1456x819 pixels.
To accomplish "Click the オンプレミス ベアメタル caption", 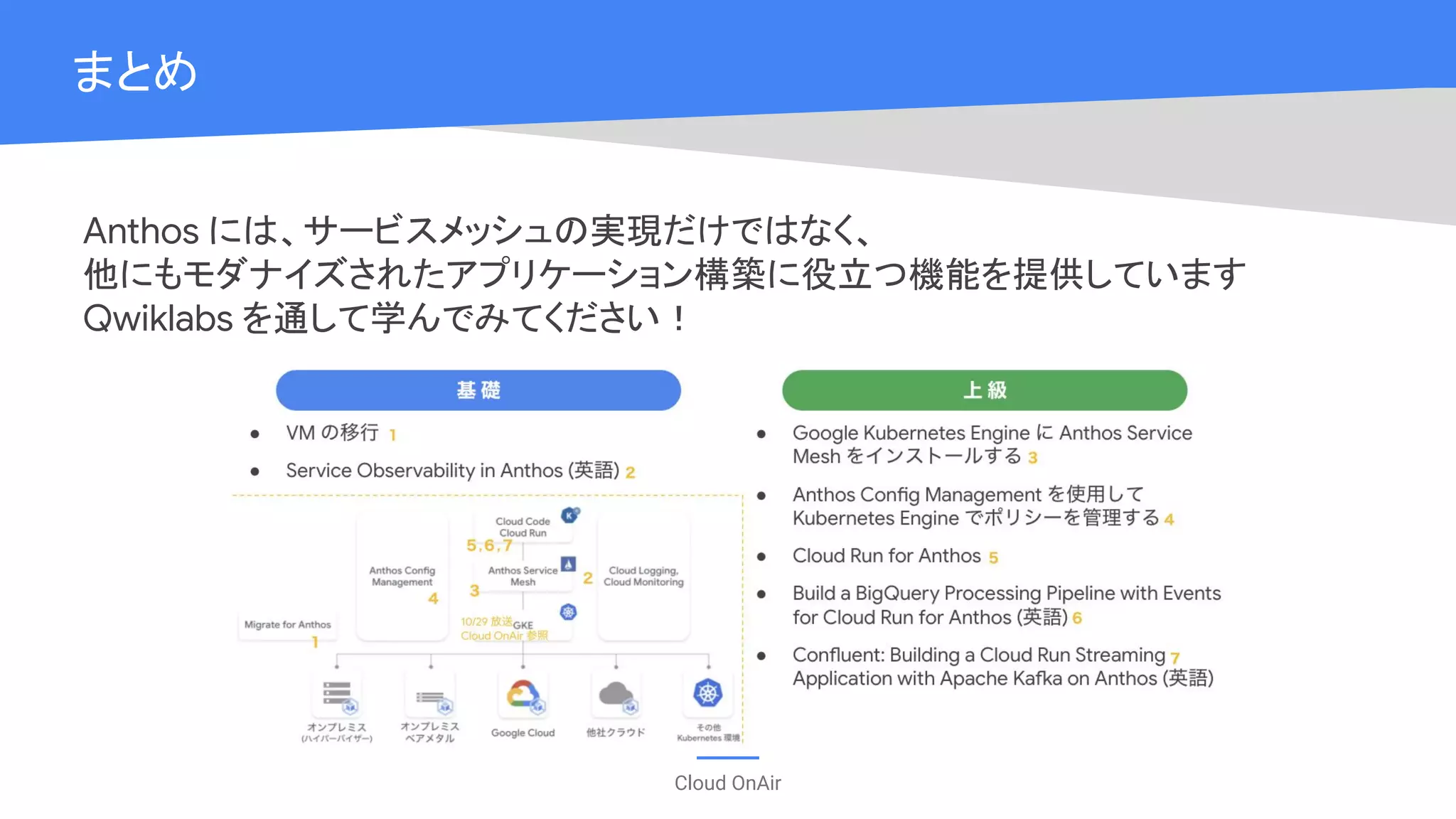I will click(x=430, y=732).
